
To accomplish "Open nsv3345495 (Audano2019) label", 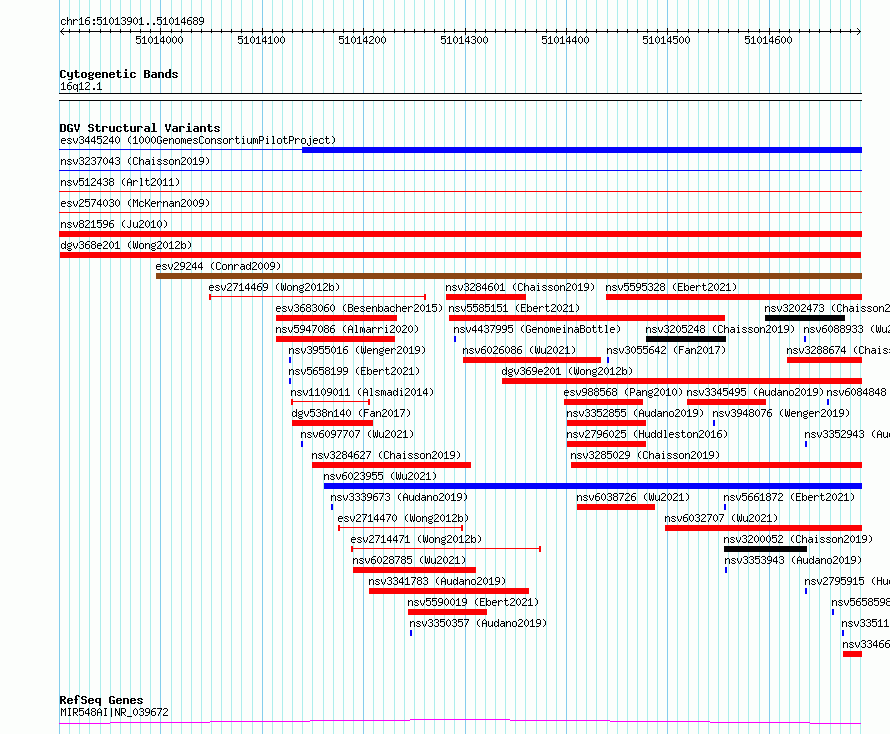I will (x=755, y=392).
